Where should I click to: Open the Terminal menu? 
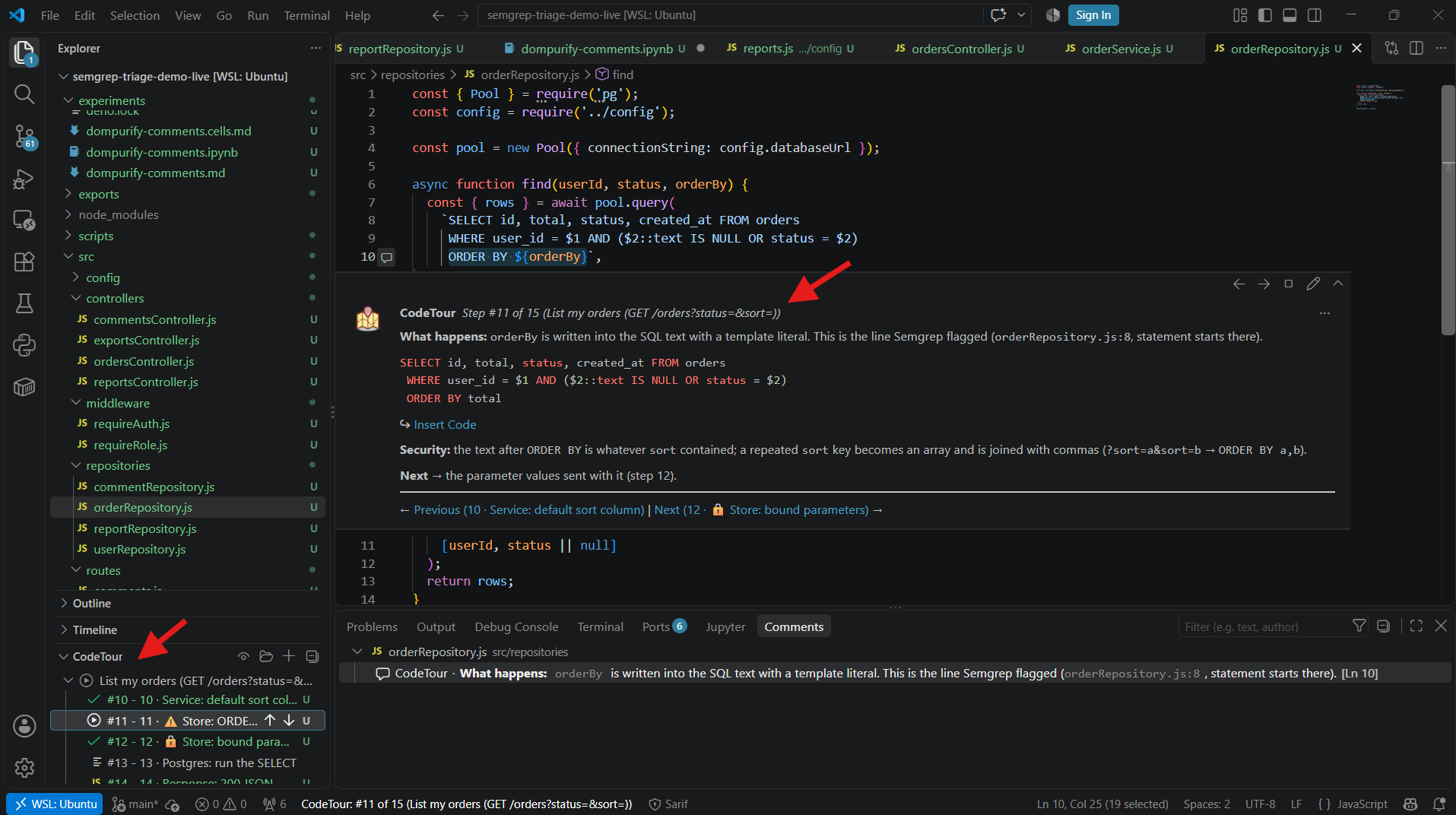(x=306, y=15)
